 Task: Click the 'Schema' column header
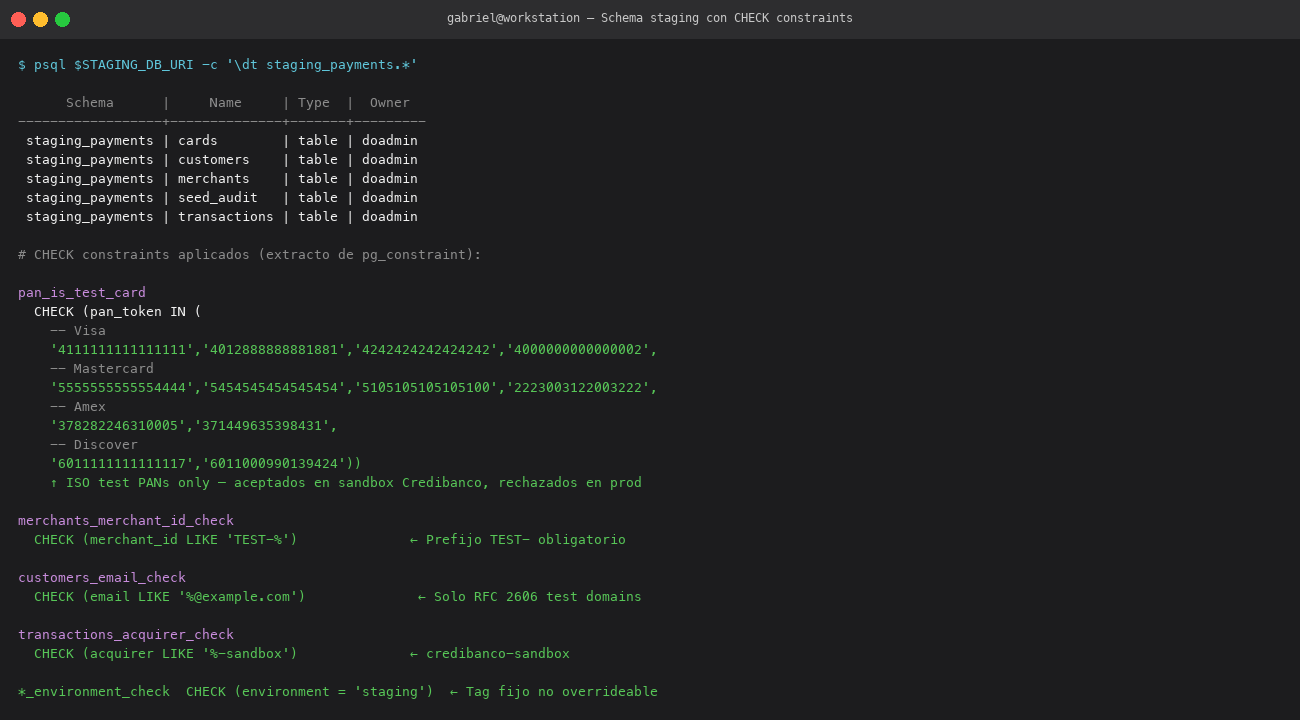(90, 103)
